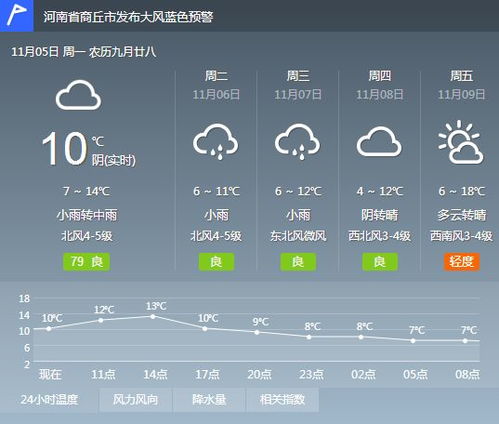Select the 周五 day header

(461, 76)
